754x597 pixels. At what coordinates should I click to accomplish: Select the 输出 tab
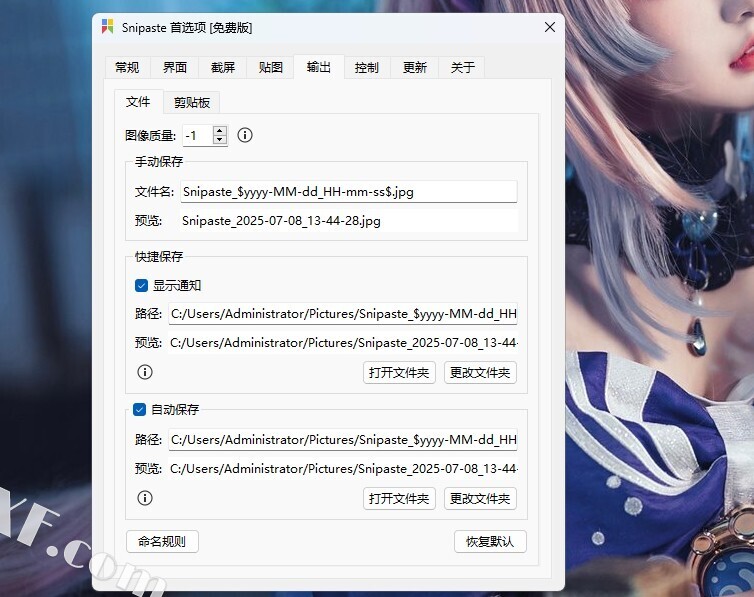(319, 67)
